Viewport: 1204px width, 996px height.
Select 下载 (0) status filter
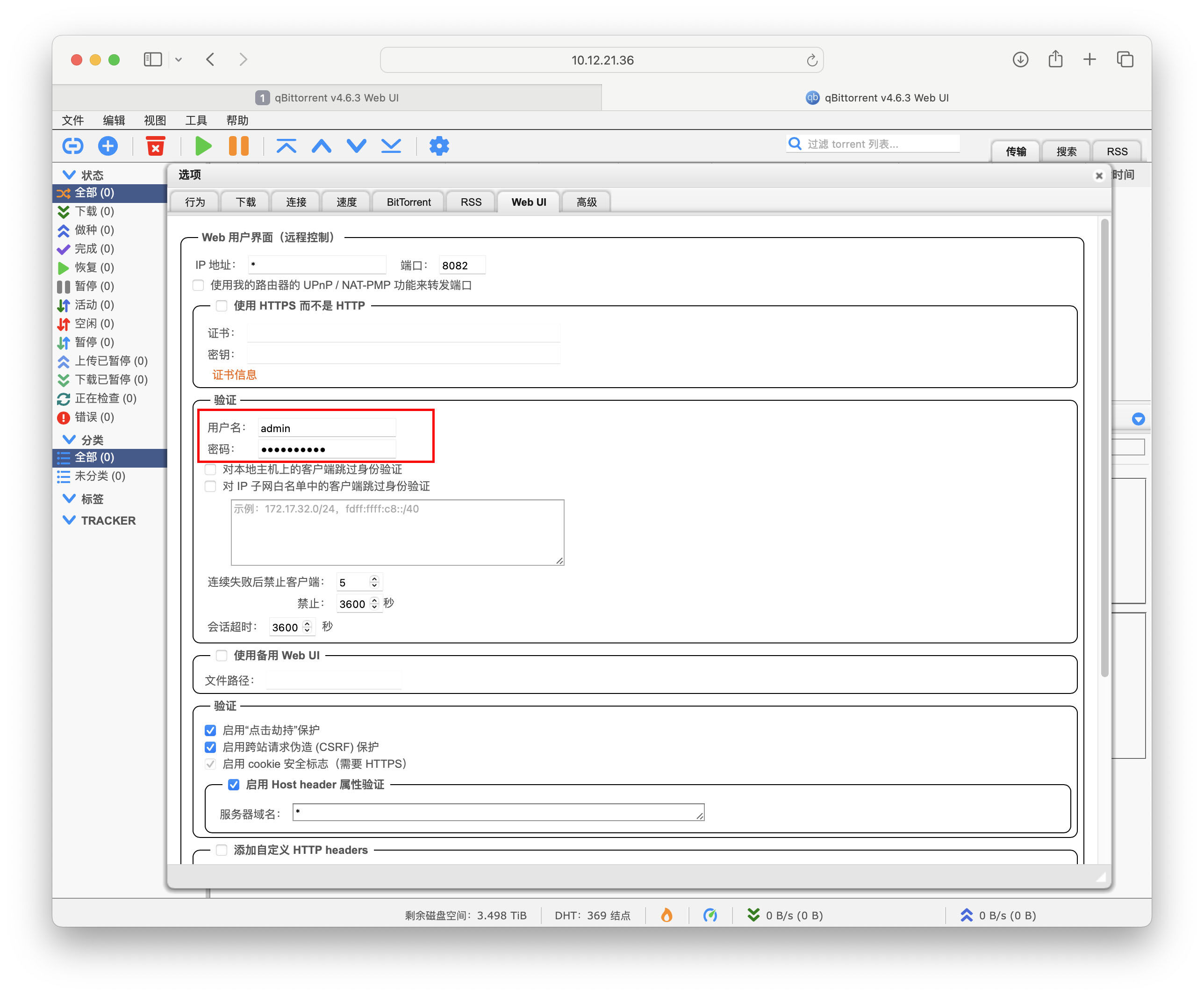point(94,211)
